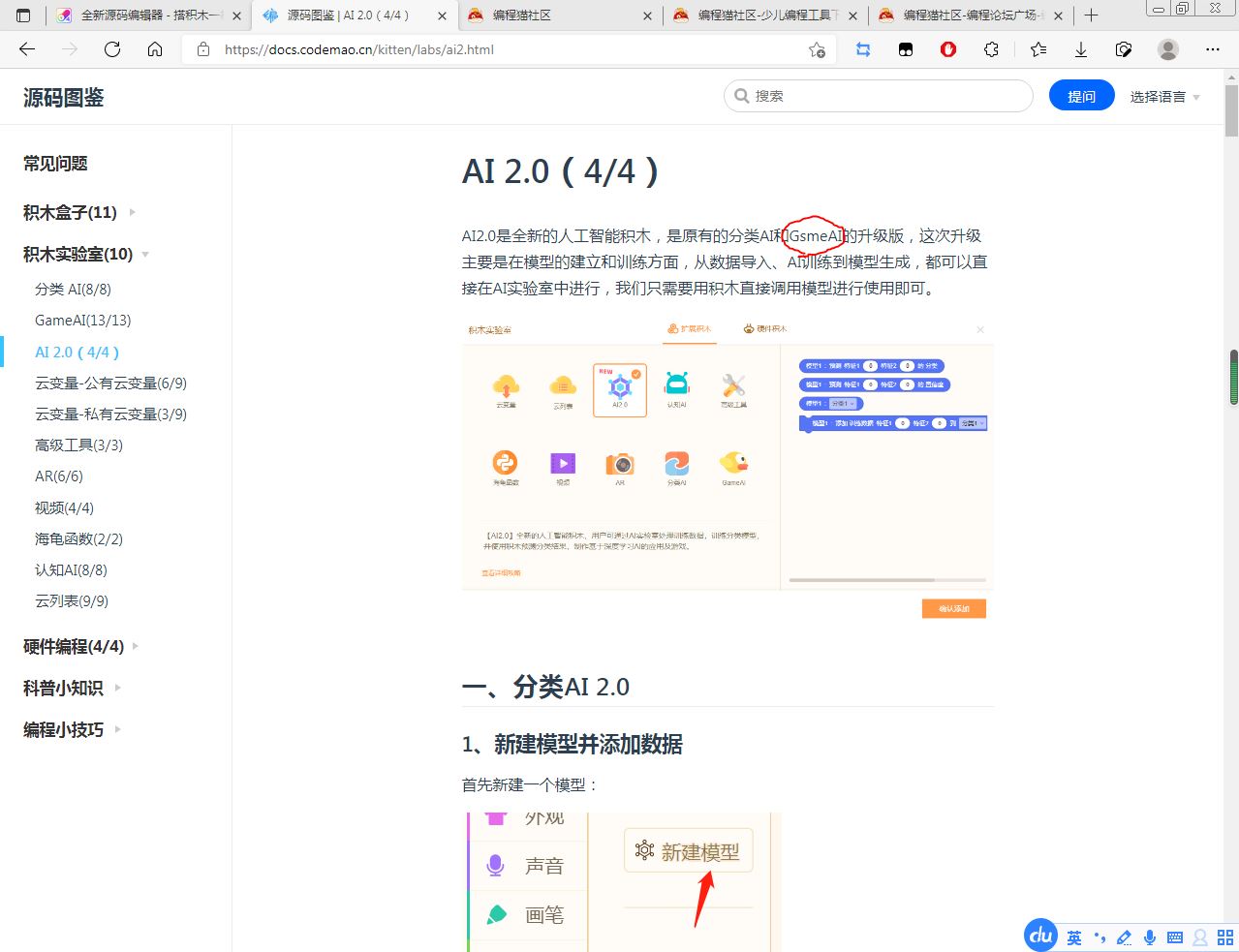Expand the 编程小技巧 section arrow
1239x952 pixels.
117,729
